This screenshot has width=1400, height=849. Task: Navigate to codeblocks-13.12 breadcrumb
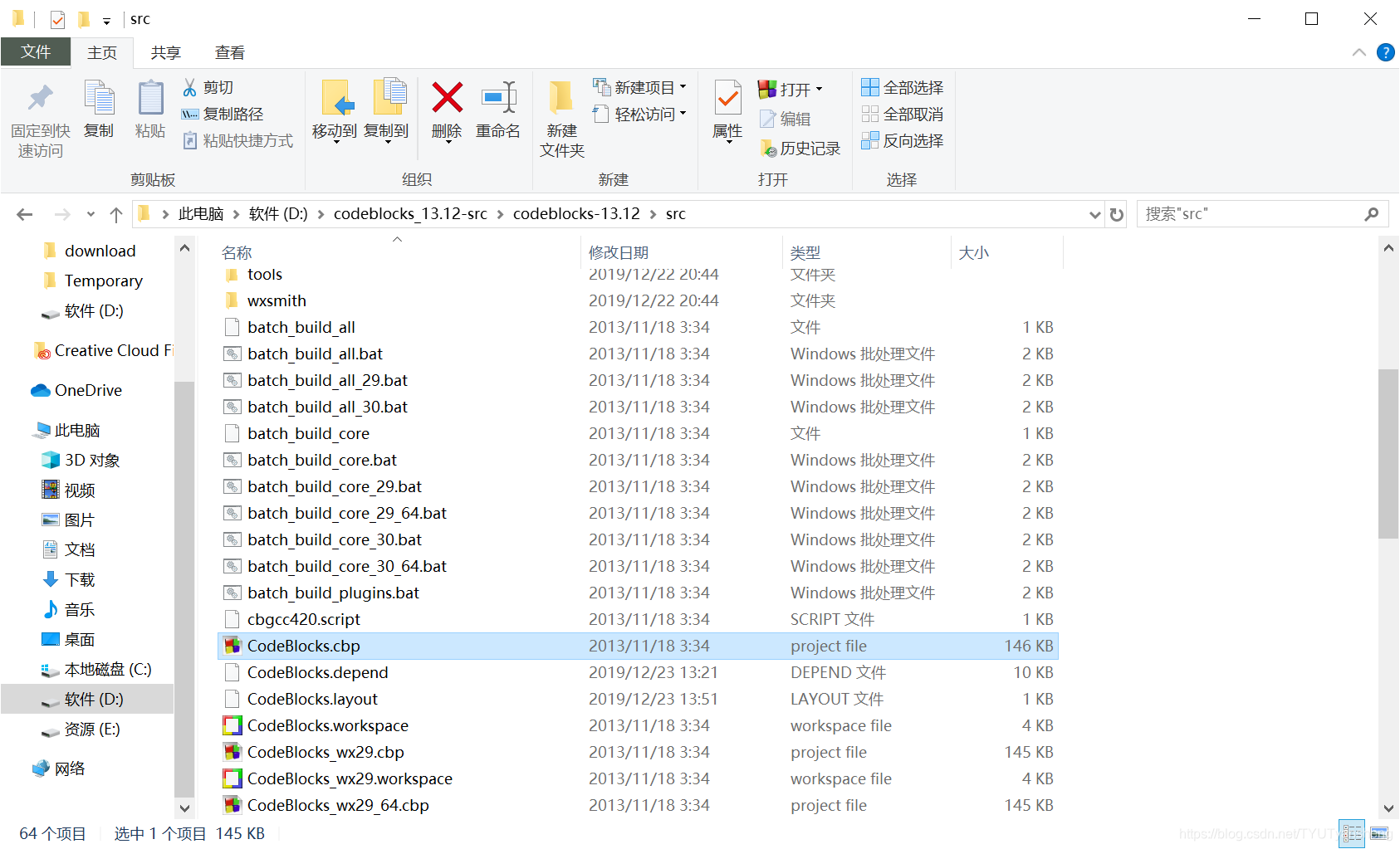[x=576, y=214]
